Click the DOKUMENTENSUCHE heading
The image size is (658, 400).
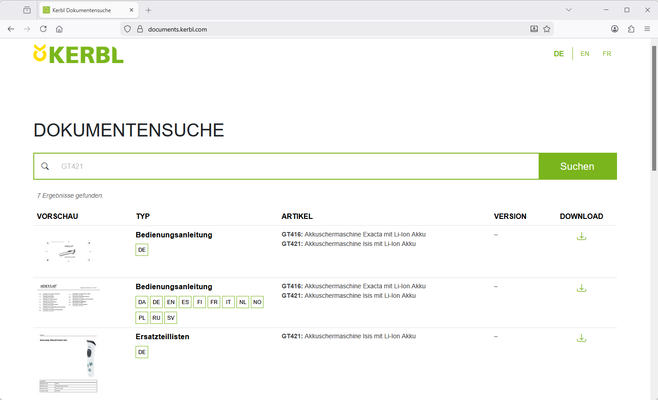[129, 130]
